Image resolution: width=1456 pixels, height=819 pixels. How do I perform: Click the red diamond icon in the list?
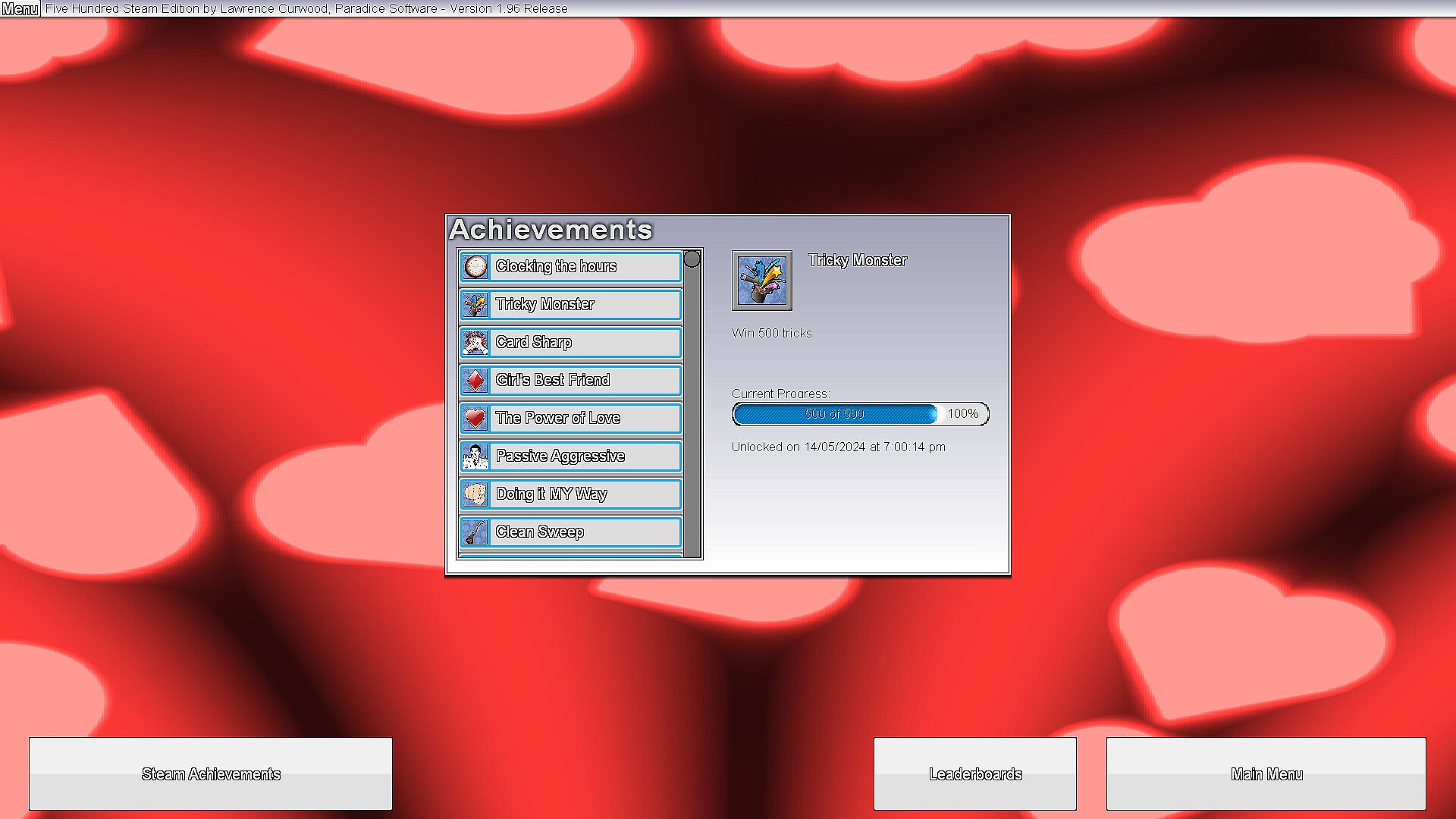tap(475, 381)
